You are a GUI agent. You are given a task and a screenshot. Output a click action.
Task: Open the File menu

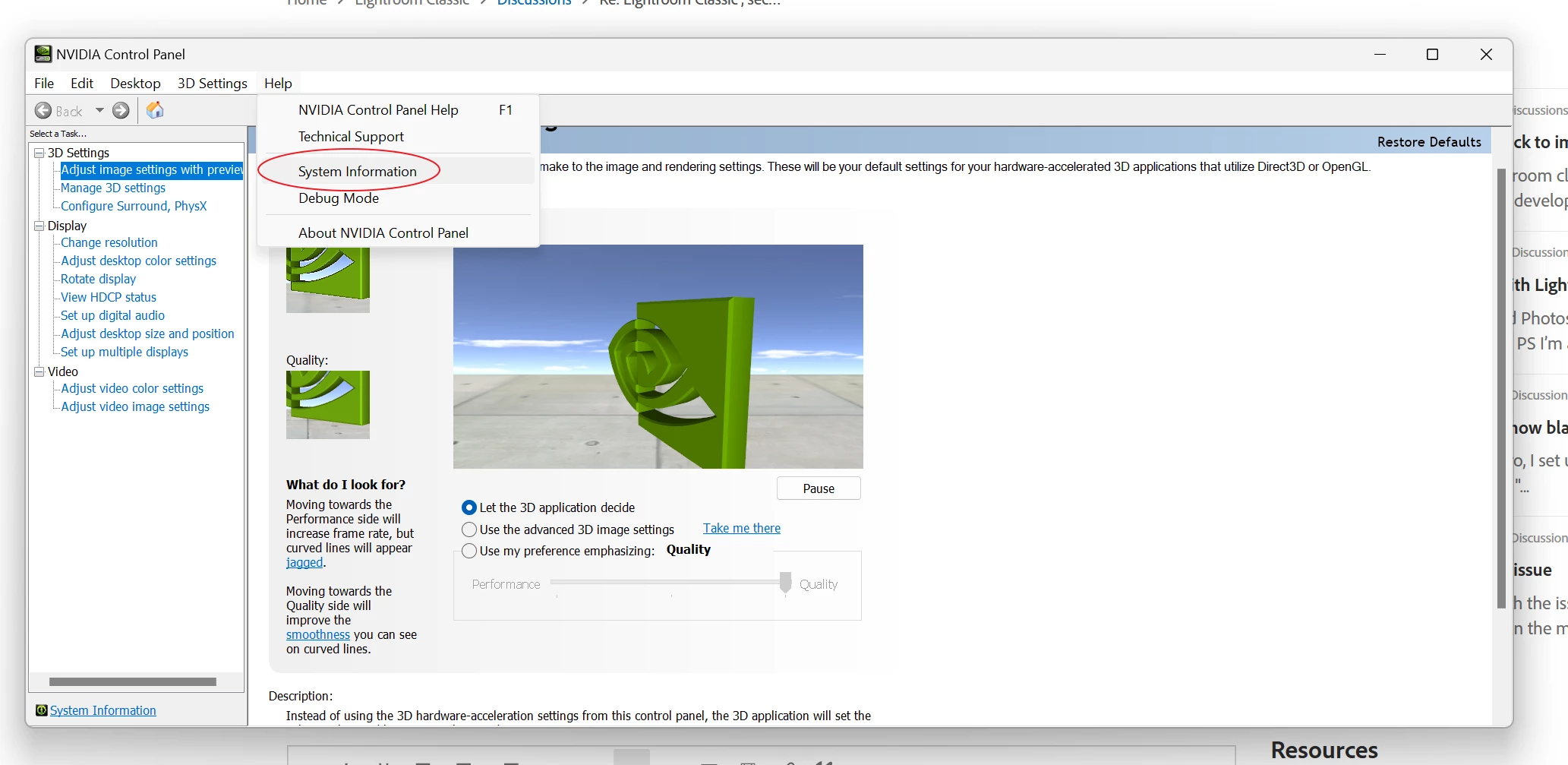[x=44, y=84]
